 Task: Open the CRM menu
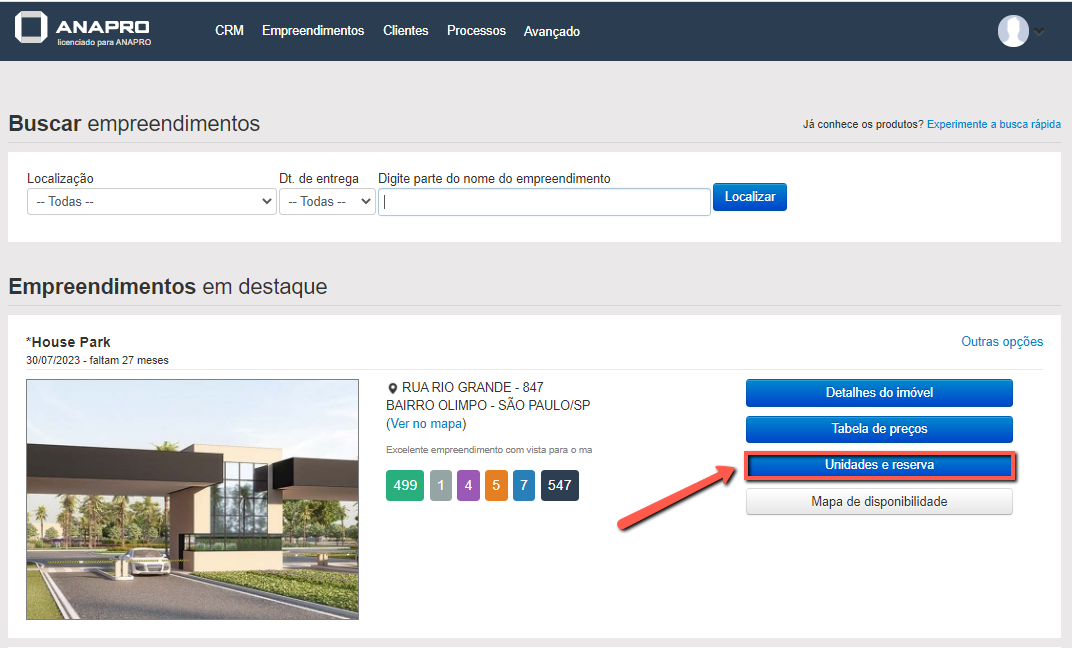click(229, 31)
